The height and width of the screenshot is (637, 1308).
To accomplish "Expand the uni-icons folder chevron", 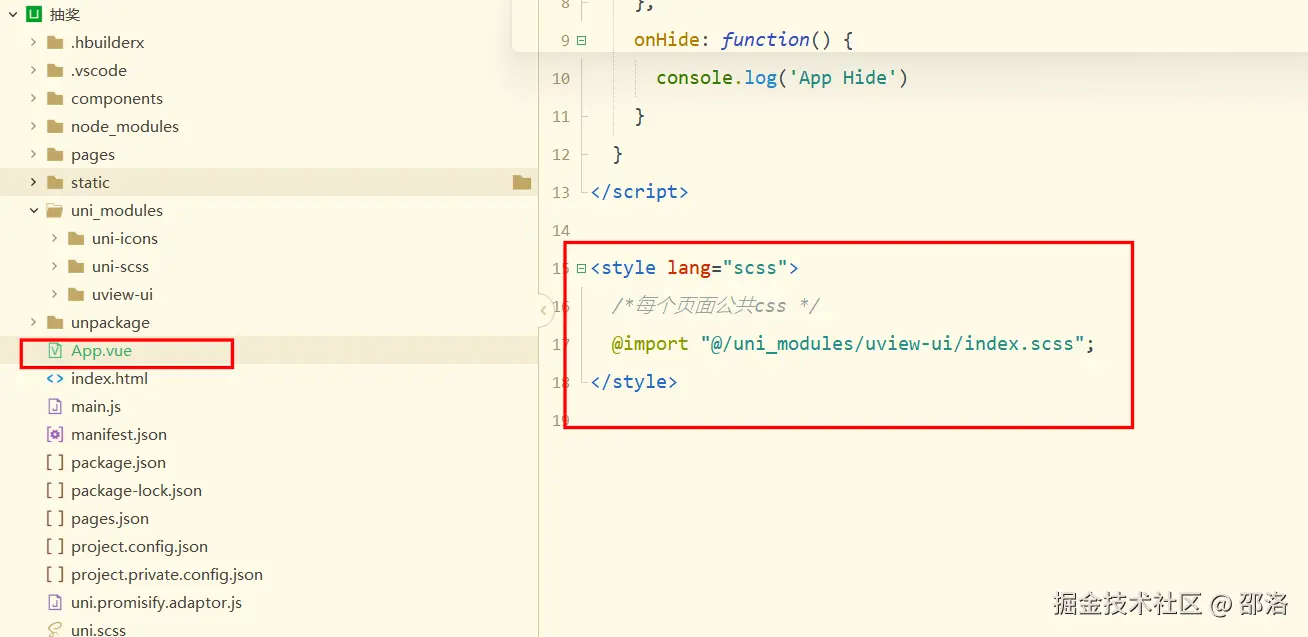I will pos(54,239).
